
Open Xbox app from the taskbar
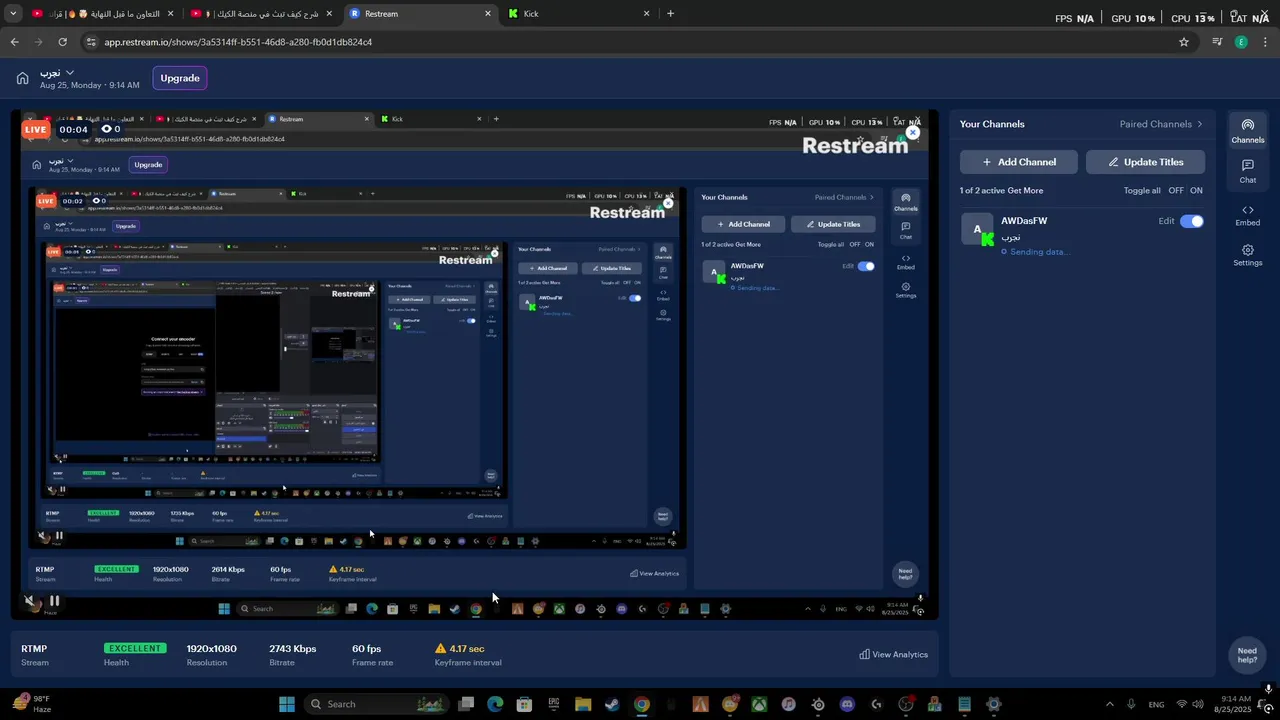tap(759, 704)
